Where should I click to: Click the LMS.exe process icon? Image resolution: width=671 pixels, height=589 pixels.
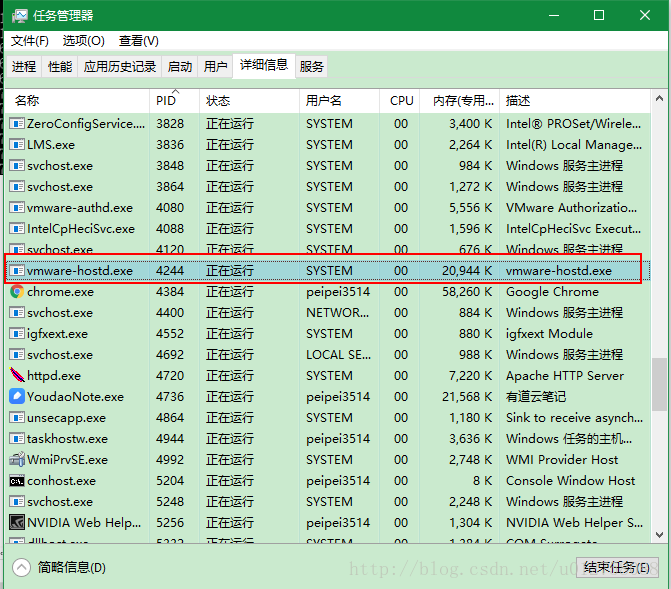17,145
